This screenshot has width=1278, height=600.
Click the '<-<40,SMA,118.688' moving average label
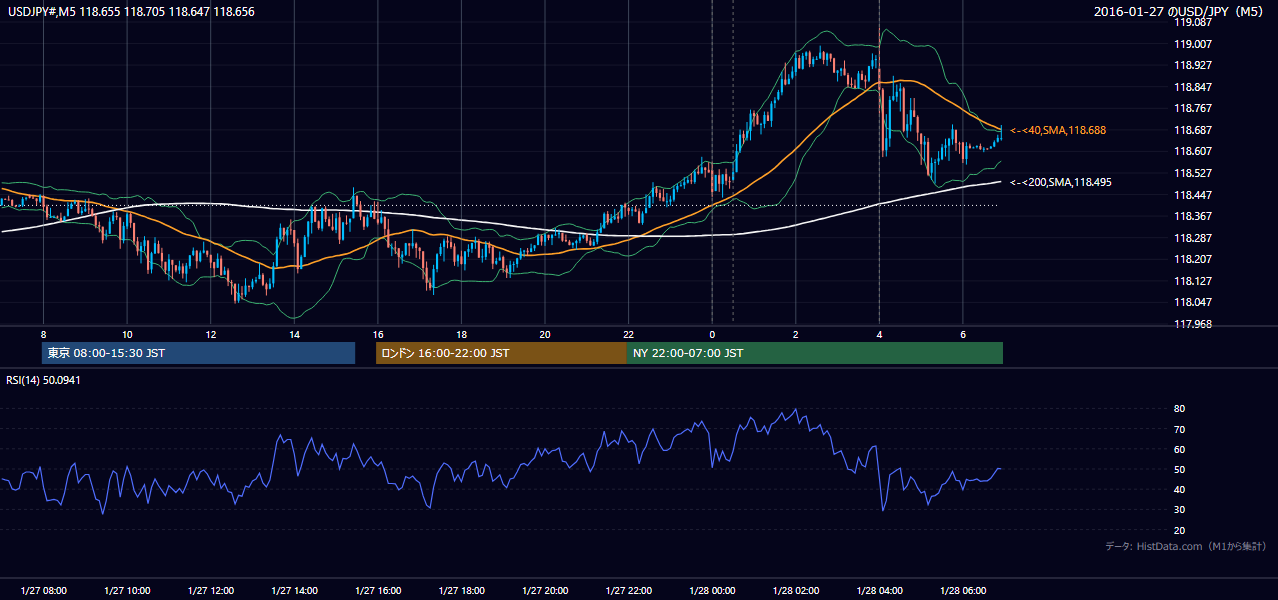[x=1058, y=130]
